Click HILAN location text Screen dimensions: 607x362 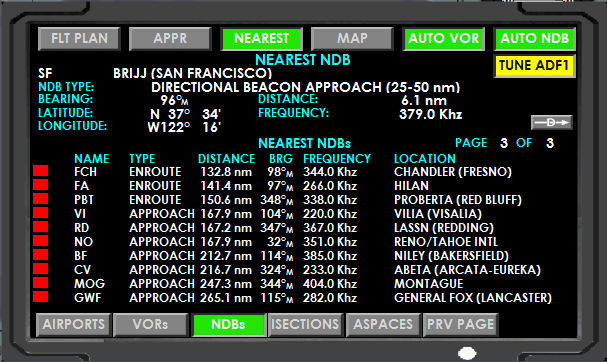412,186
